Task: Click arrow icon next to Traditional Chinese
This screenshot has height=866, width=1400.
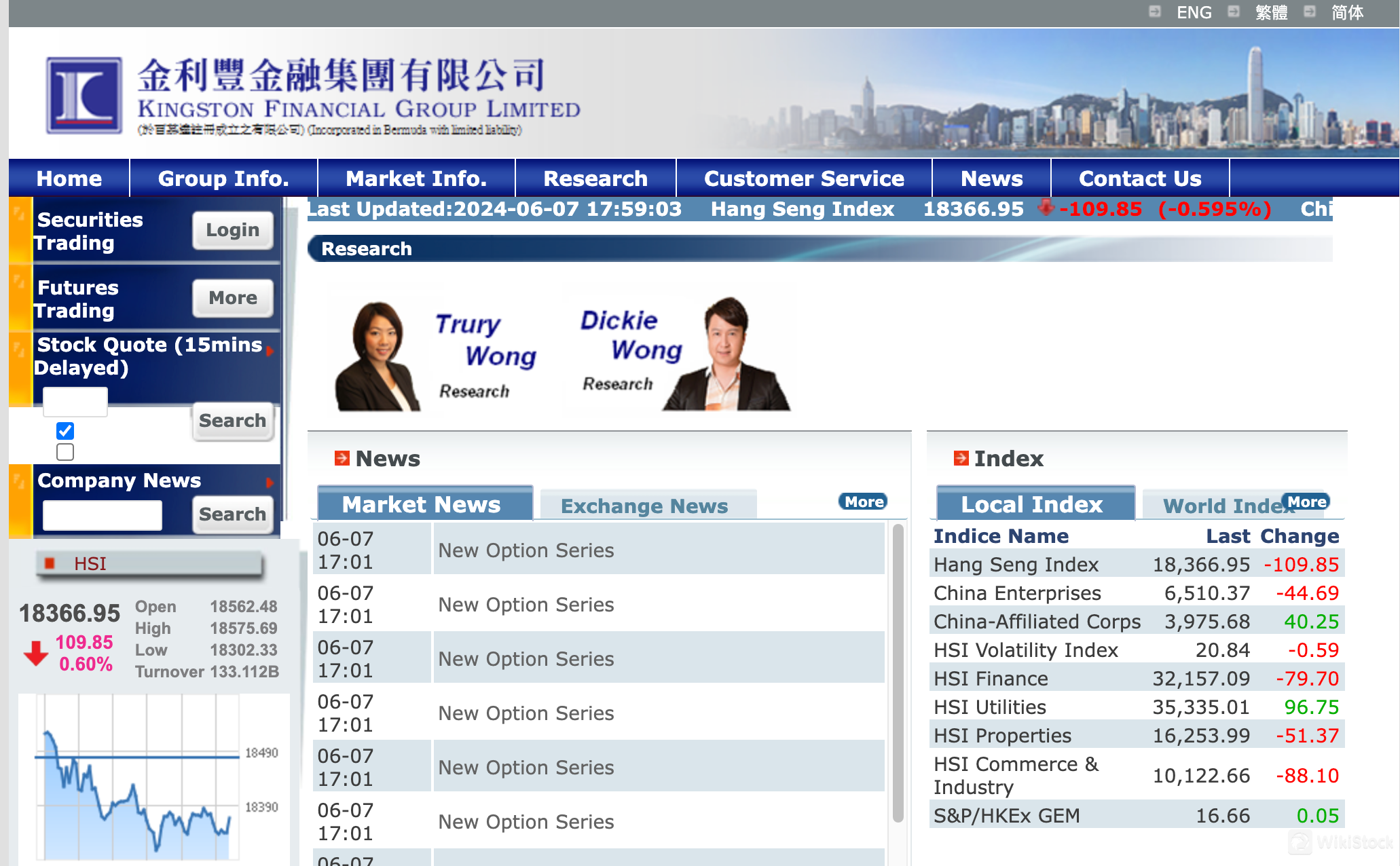Action: point(1234,12)
